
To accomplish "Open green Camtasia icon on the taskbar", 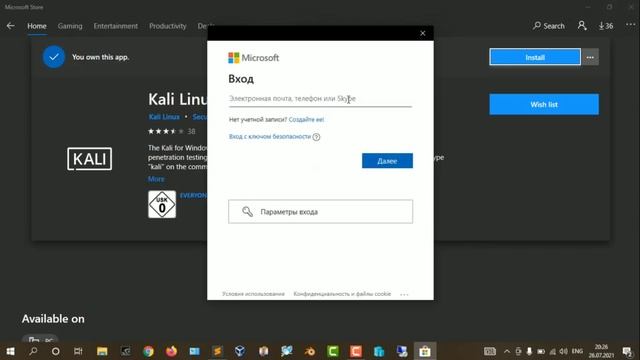I will pyautogui.click(x=333, y=351).
